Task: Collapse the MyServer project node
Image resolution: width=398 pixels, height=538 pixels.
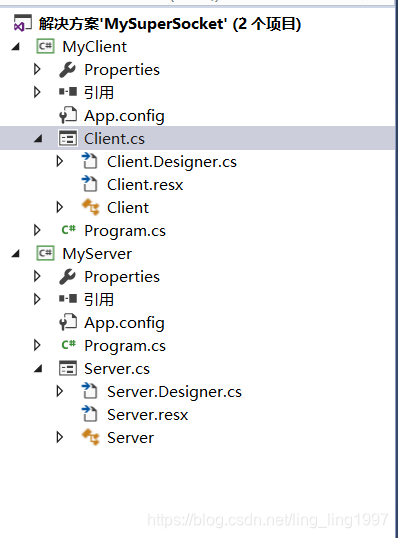Action: (15, 254)
